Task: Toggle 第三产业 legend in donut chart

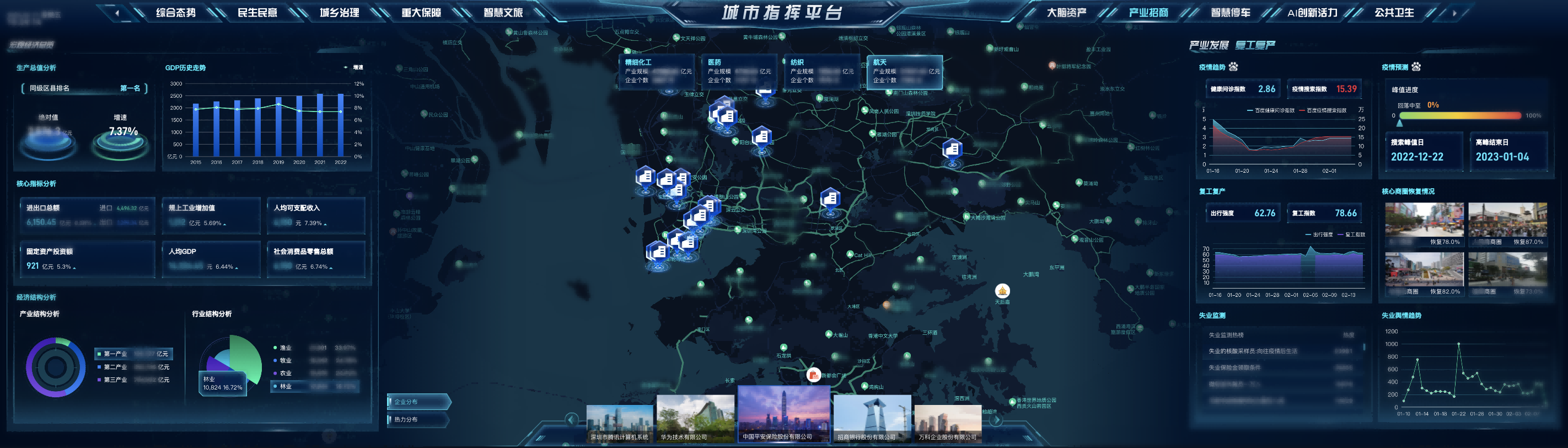Action: tap(134, 380)
